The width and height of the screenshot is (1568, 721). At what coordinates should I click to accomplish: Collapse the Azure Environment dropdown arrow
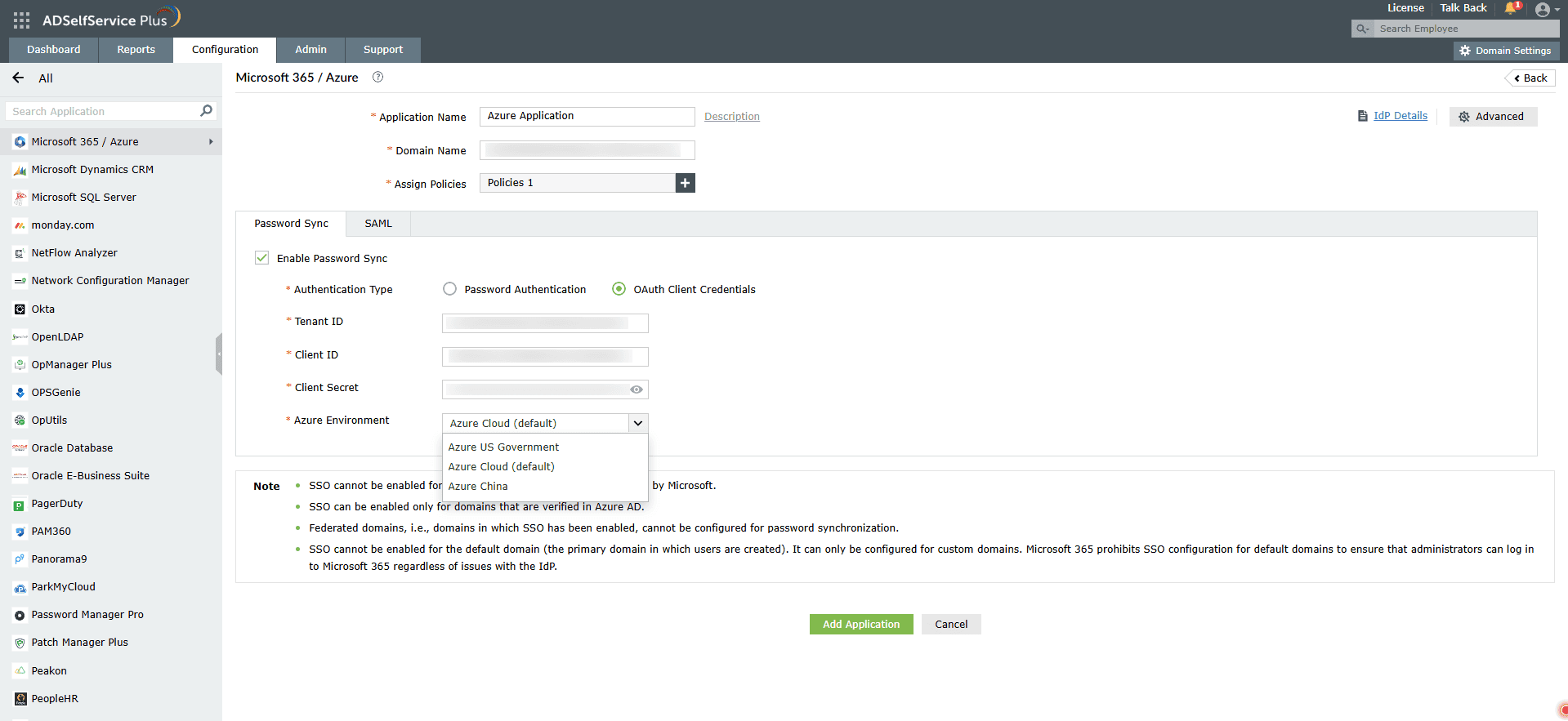pos(638,423)
